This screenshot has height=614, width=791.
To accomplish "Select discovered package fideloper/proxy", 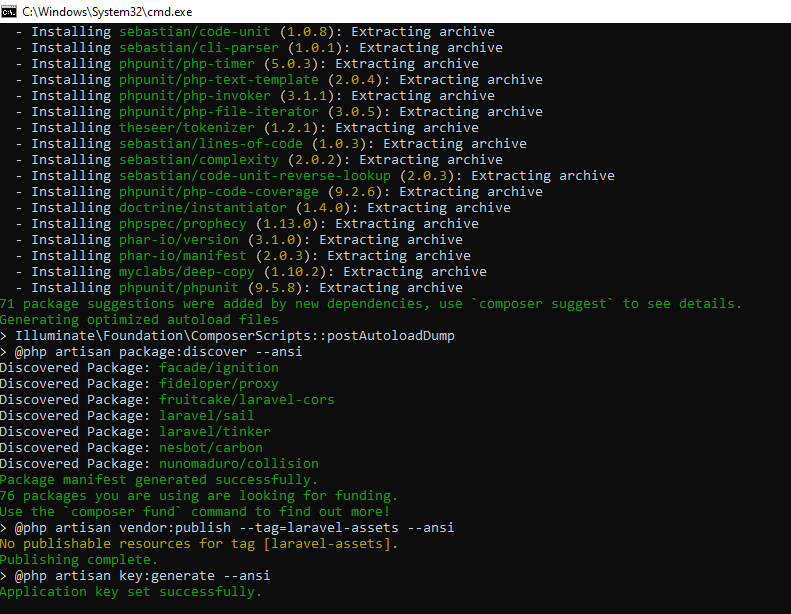I will click(219, 384).
